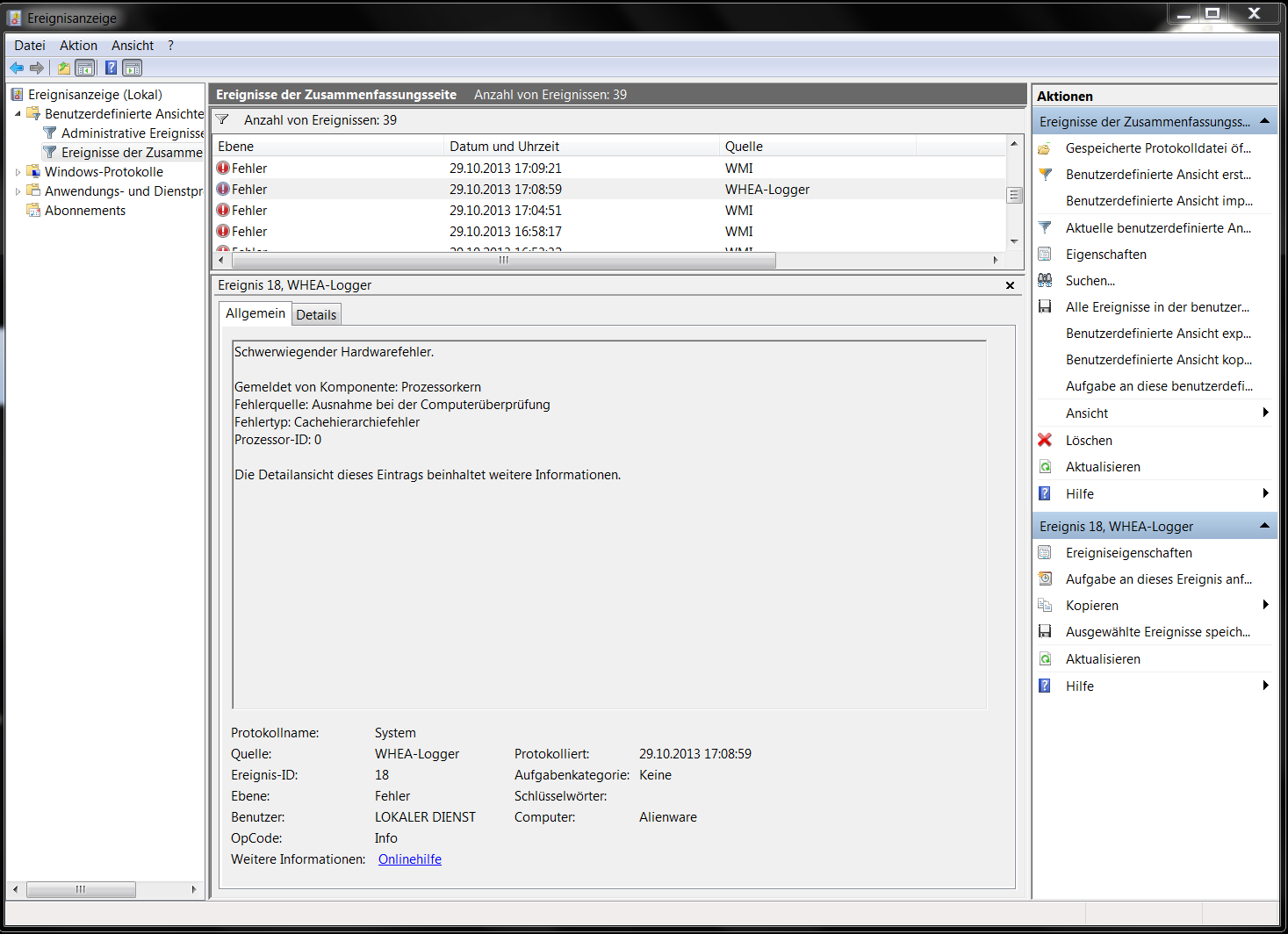Click the binoculars Suchen icon

[1045, 281]
